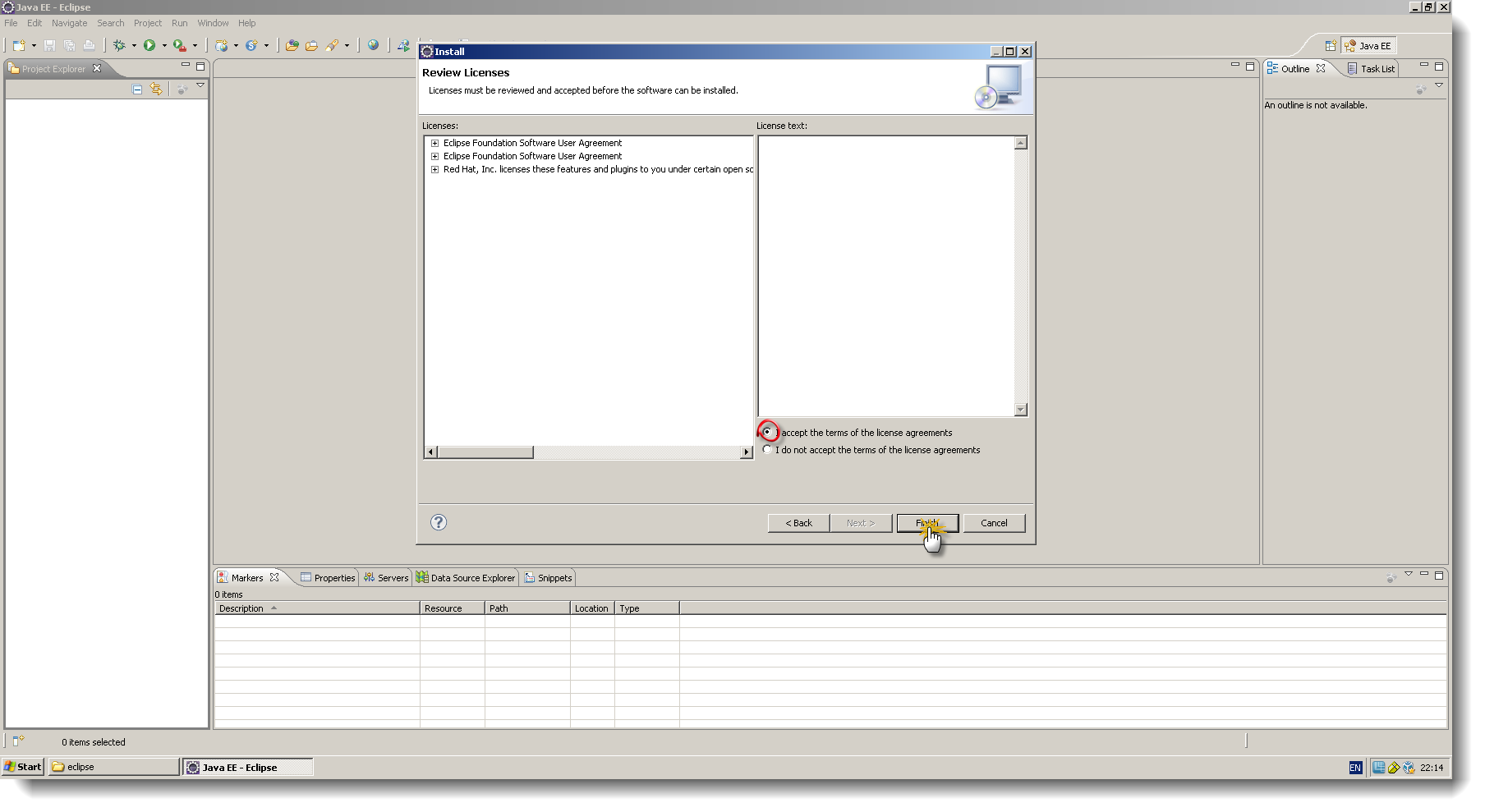Switch to the Task List tab

click(x=1377, y=68)
